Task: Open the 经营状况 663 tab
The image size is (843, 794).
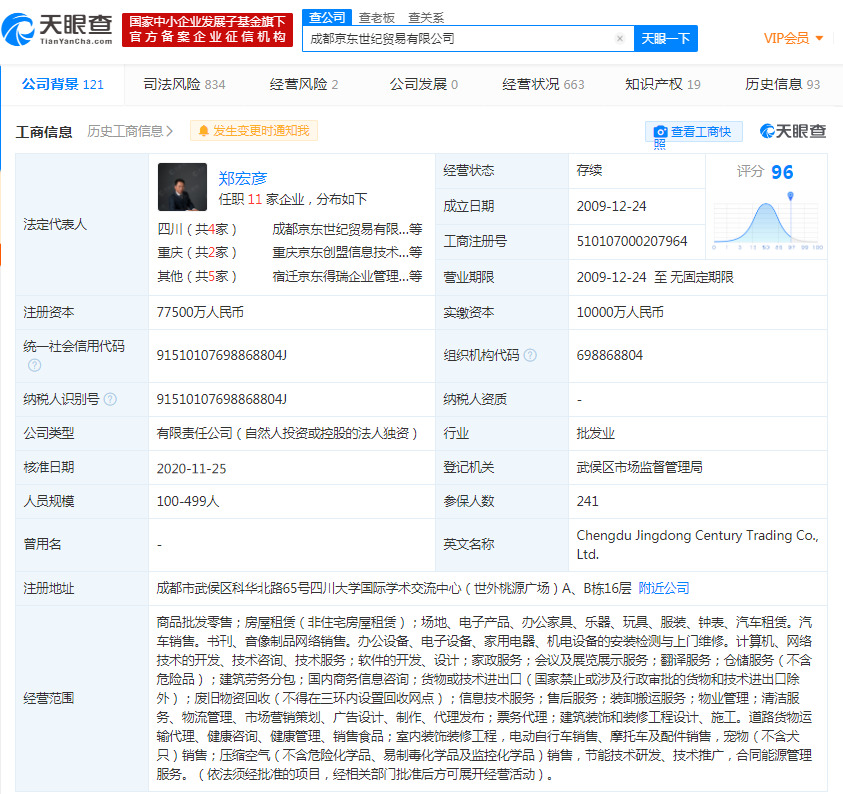Action: pos(543,84)
